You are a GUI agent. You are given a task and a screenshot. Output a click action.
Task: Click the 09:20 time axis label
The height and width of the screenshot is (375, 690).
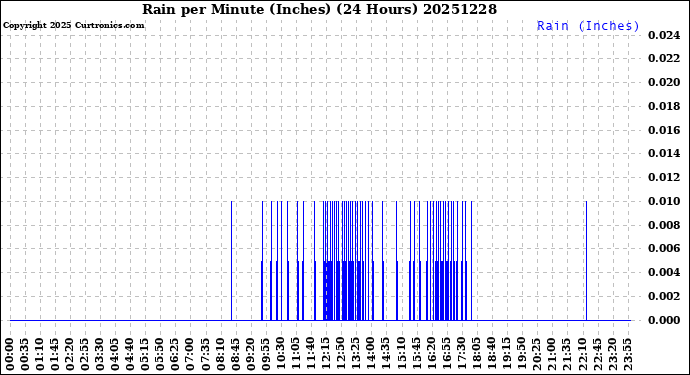(251, 355)
